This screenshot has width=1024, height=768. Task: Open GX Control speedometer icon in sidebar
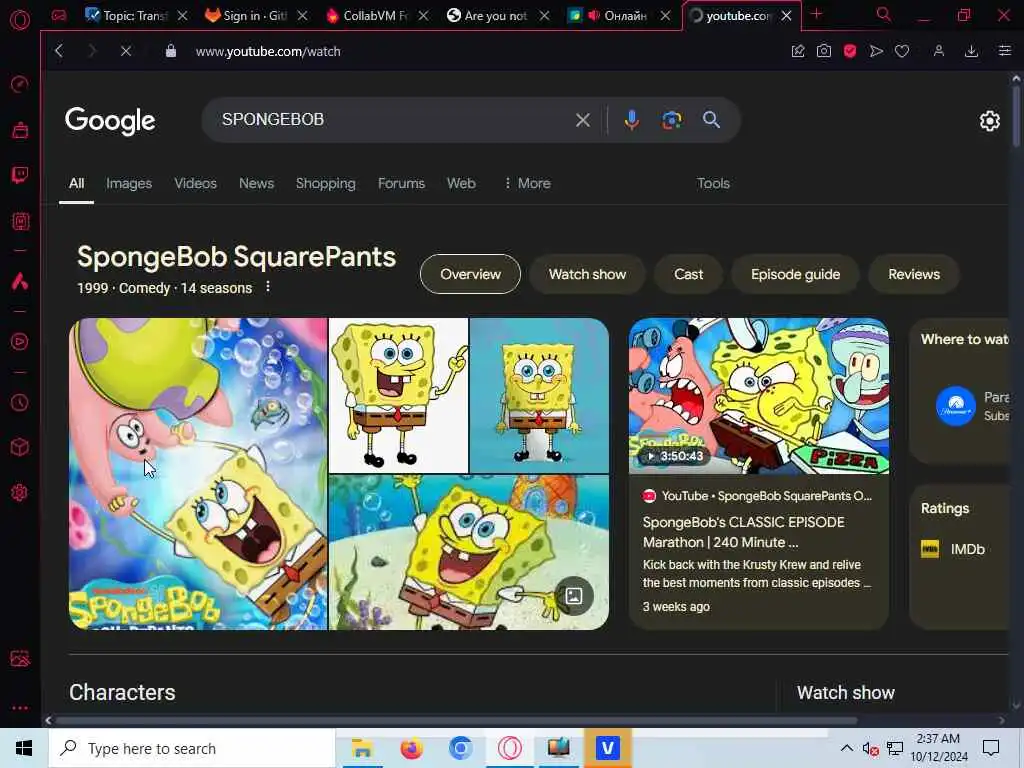click(20, 84)
